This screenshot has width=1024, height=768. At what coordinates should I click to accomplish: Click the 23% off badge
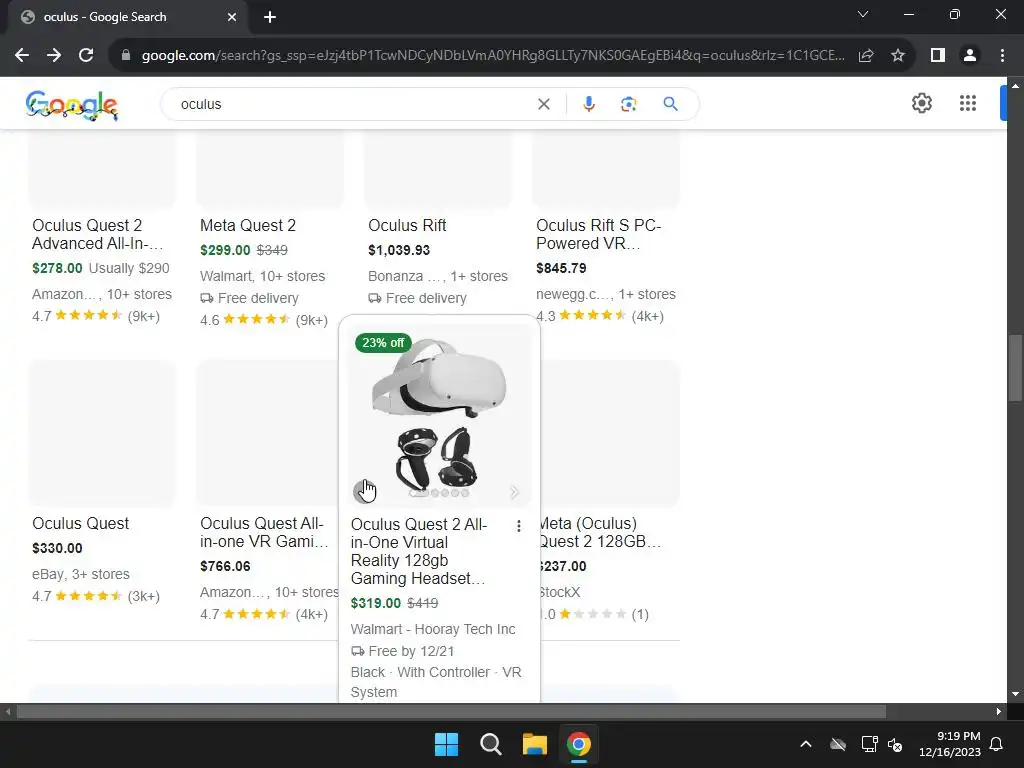tap(383, 342)
